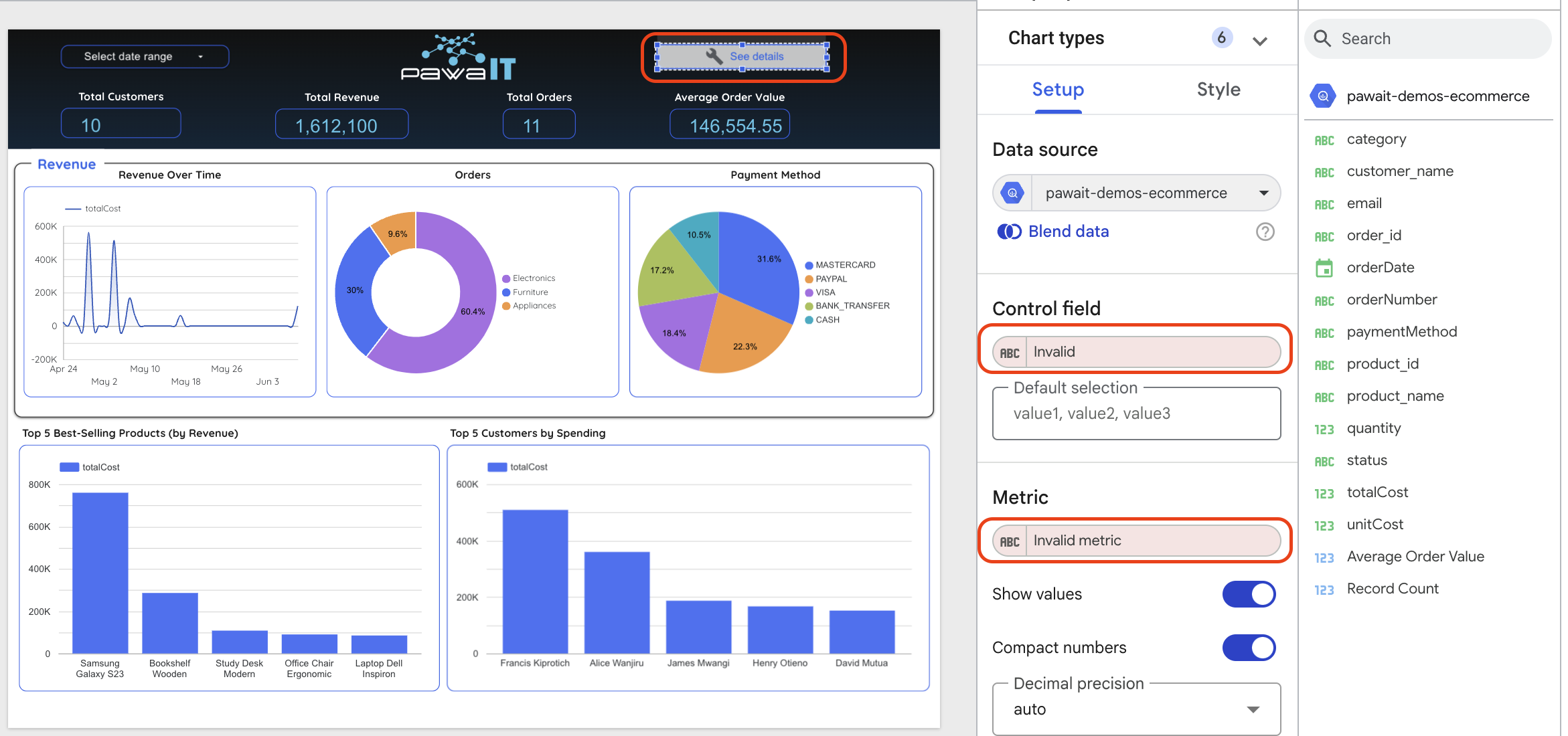Open the data source selector dropdown

[x=1264, y=193]
